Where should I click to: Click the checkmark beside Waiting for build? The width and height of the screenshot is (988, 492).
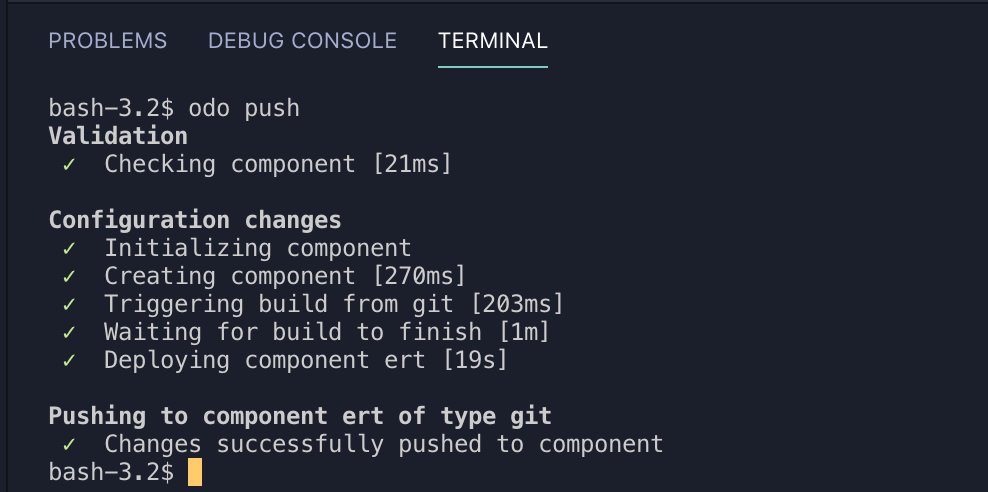pos(69,332)
